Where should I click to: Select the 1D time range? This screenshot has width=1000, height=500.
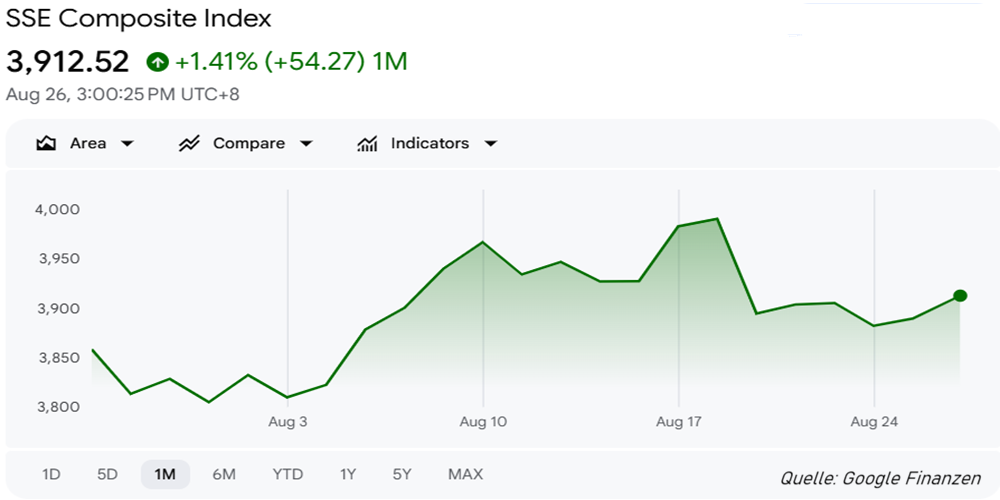(x=51, y=474)
